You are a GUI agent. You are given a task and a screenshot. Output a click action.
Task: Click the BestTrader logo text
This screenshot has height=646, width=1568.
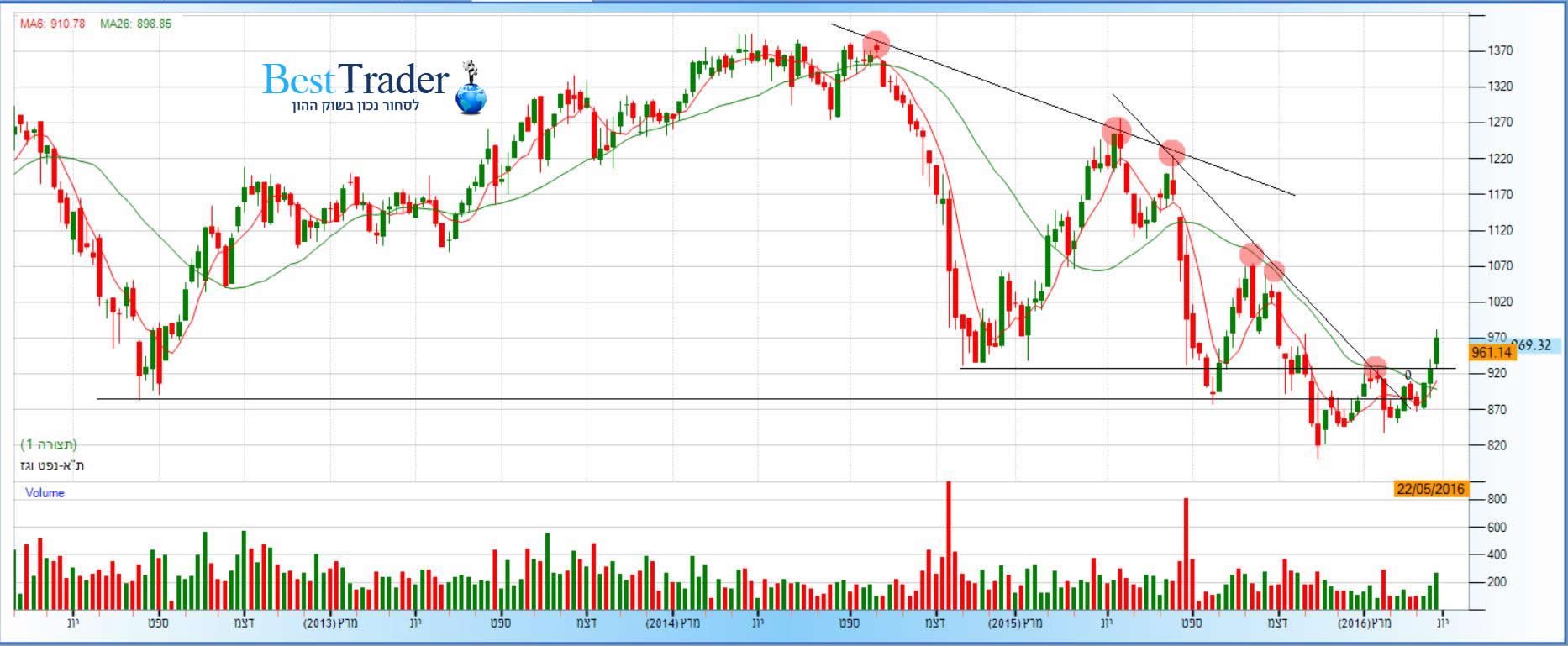pos(355,80)
